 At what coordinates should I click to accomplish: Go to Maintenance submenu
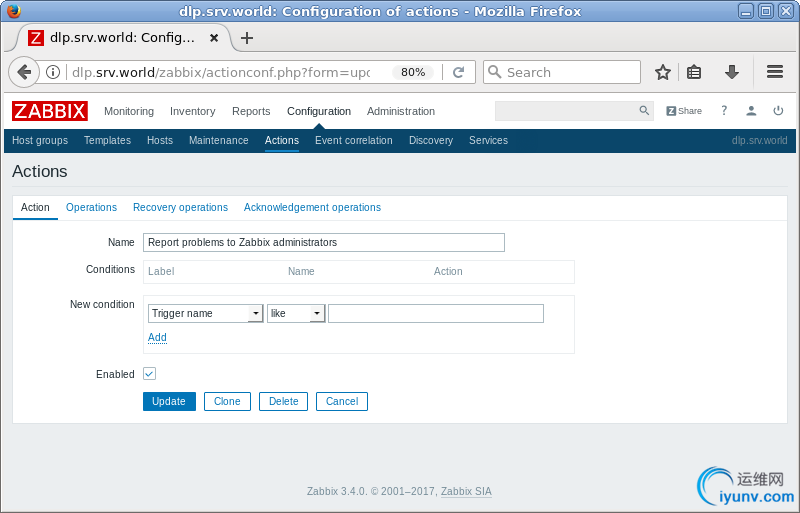coord(218,140)
